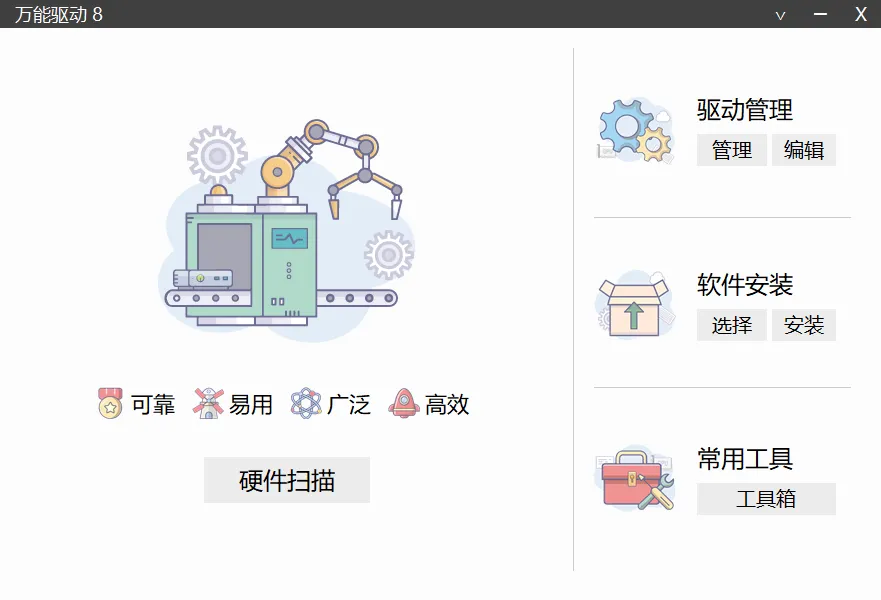Start the 硬件扫描 hardware scan

pos(287,480)
